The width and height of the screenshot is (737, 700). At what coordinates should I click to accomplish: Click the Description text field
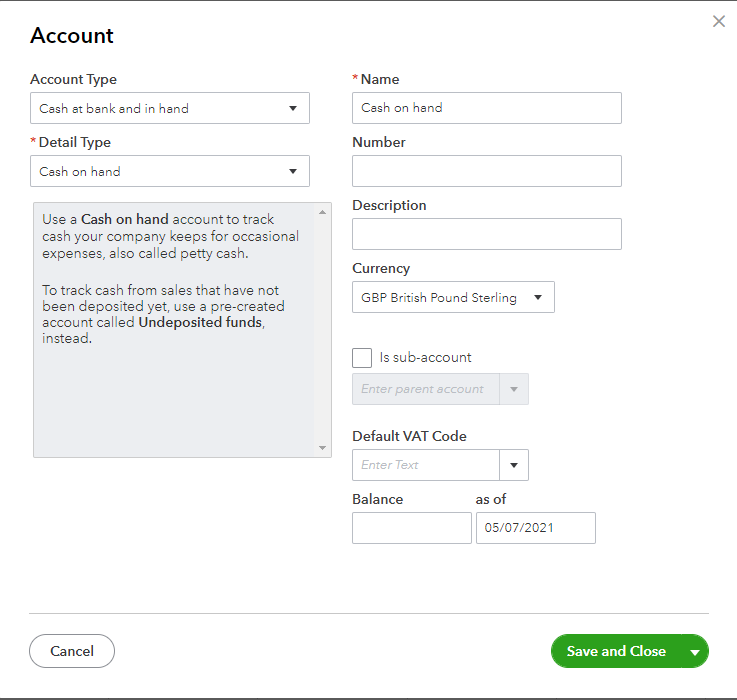487,234
